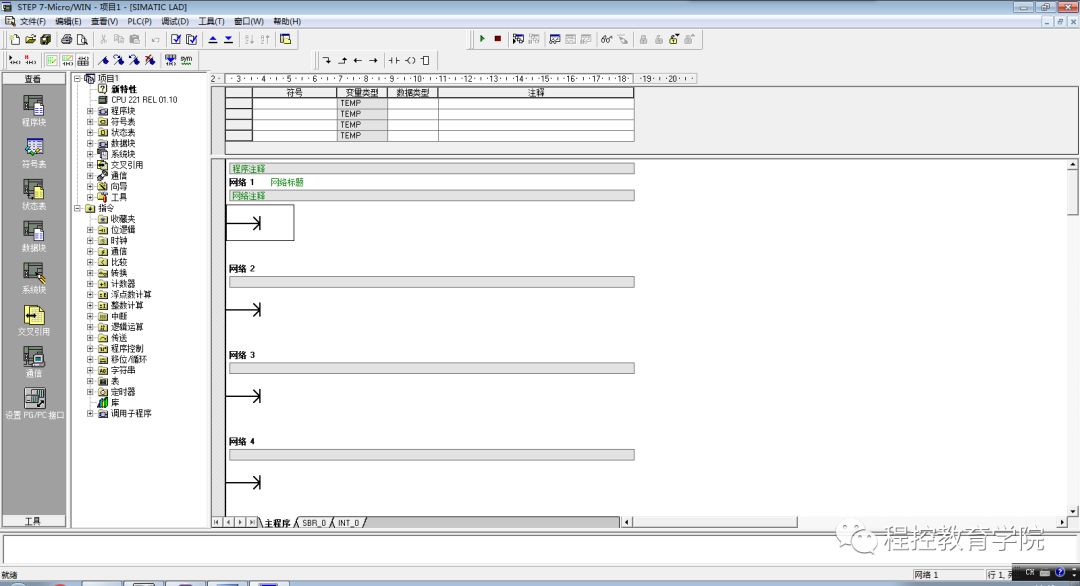Click the New project icon
This screenshot has height=586, width=1080.
(14, 39)
